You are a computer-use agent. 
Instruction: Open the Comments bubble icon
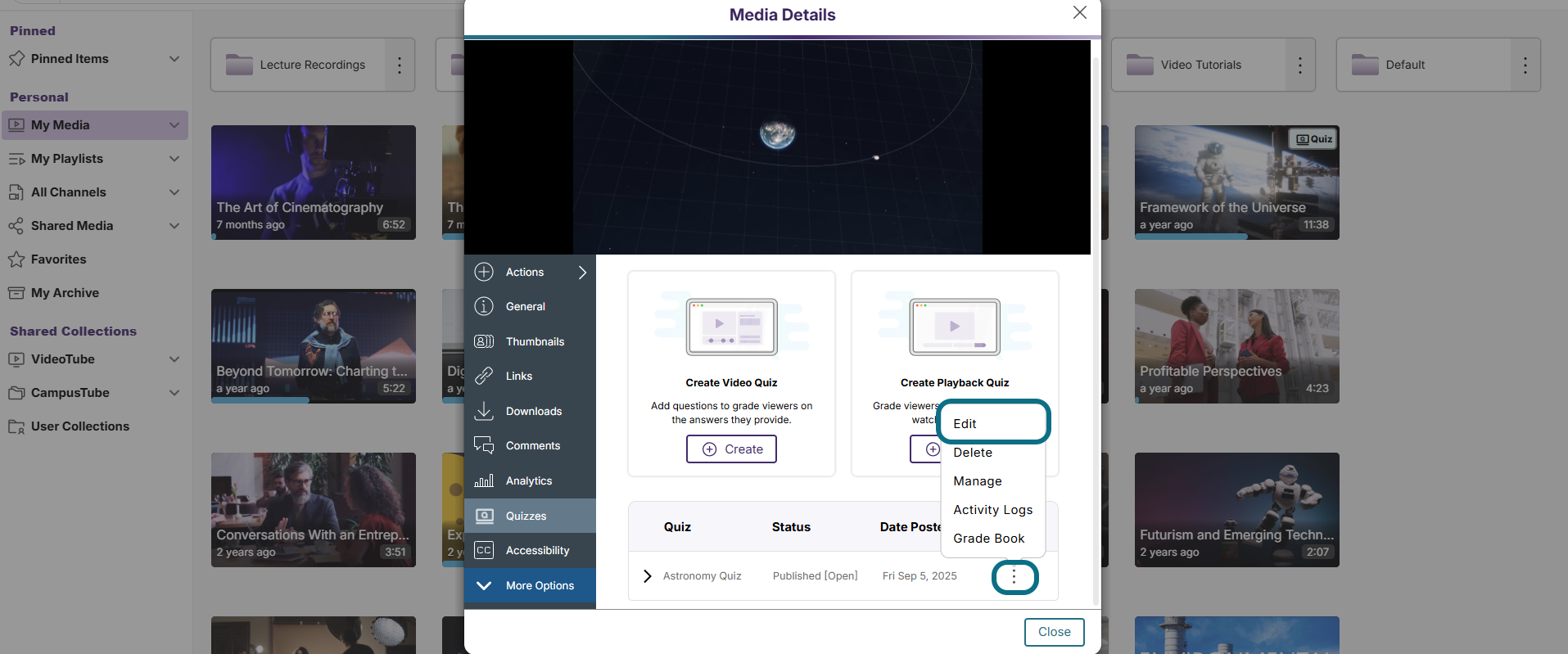pos(484,445)
